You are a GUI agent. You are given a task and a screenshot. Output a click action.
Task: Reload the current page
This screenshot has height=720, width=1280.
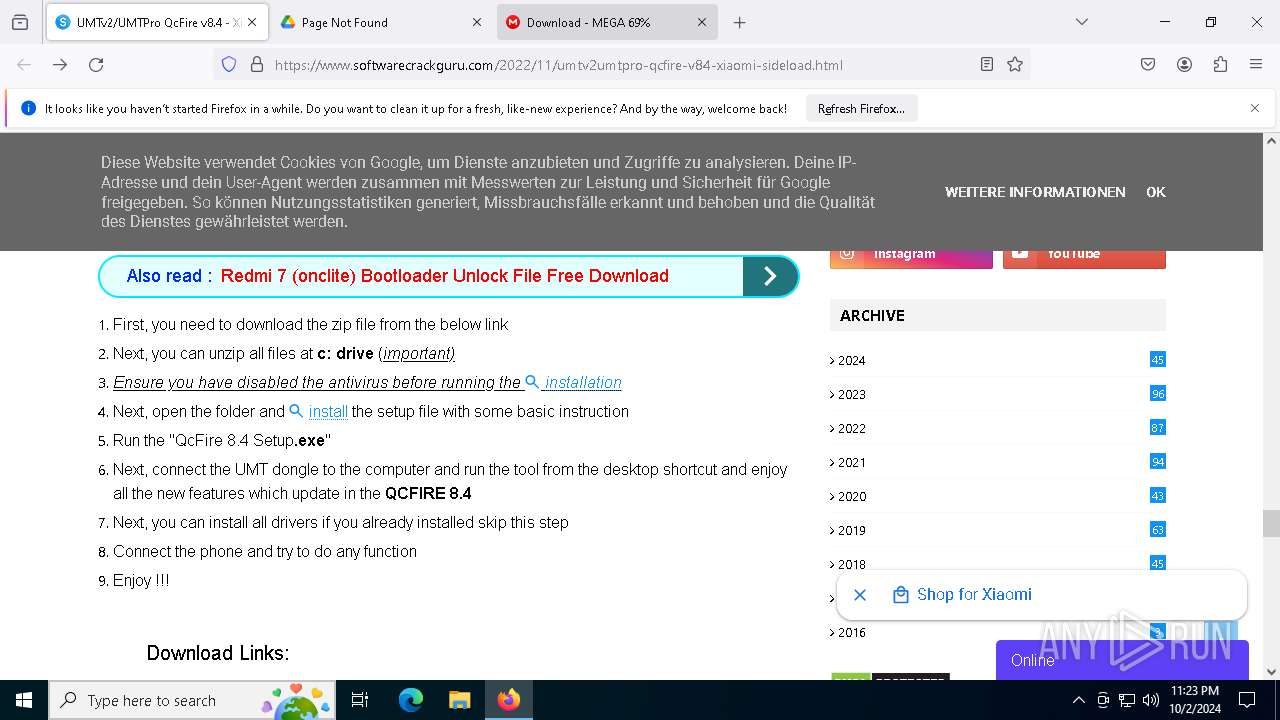coord(96,64)
